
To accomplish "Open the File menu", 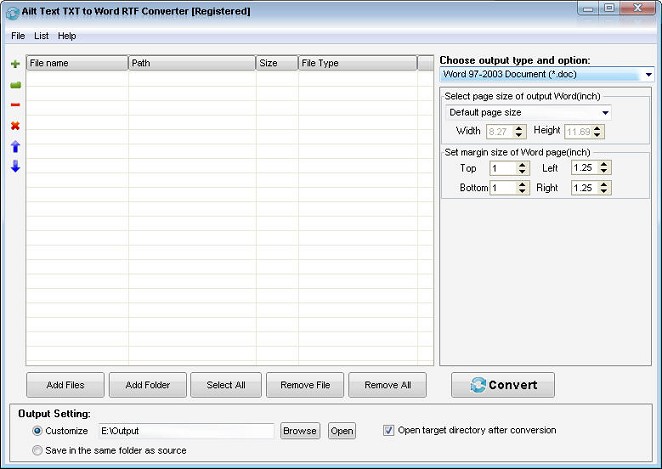I will click(x=18, y=36).
